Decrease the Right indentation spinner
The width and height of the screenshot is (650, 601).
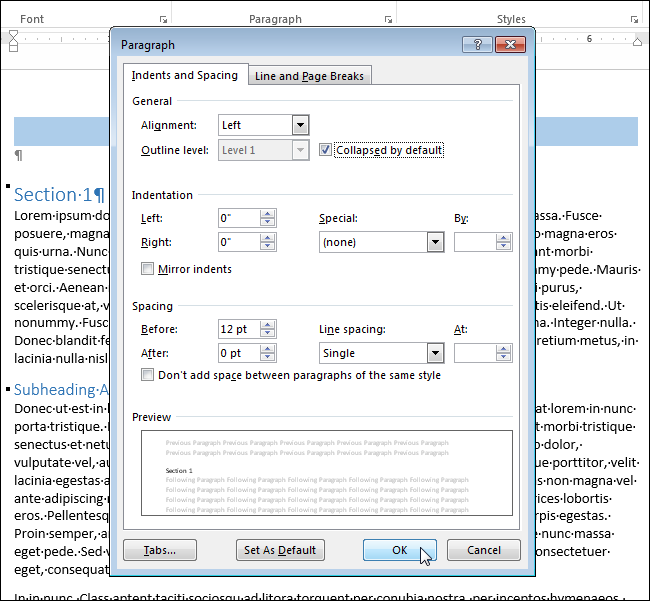pyautogui.click(x=267, y=246)
